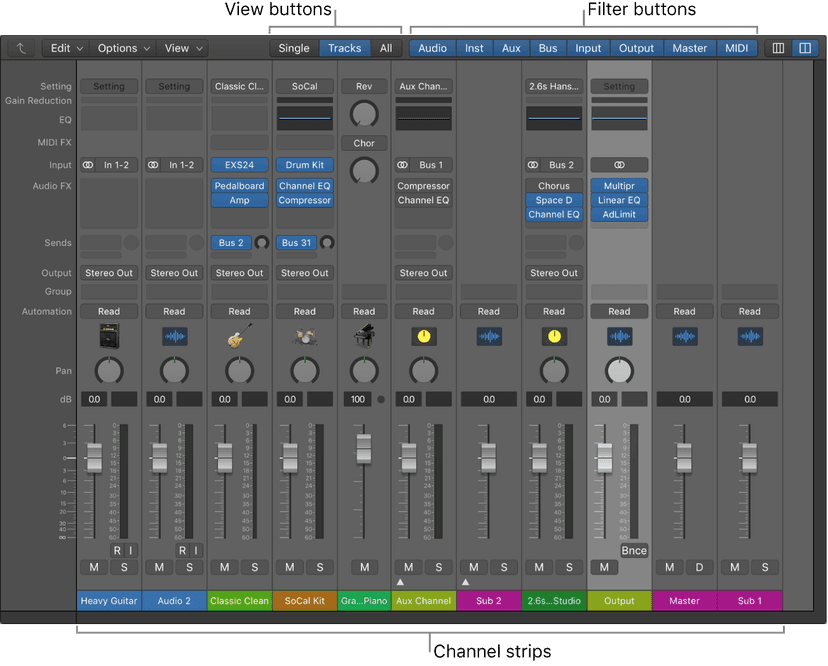Toggle the Audio filter button
The image size is (828, 666).
pyautogui.click(x=432, y=48)
